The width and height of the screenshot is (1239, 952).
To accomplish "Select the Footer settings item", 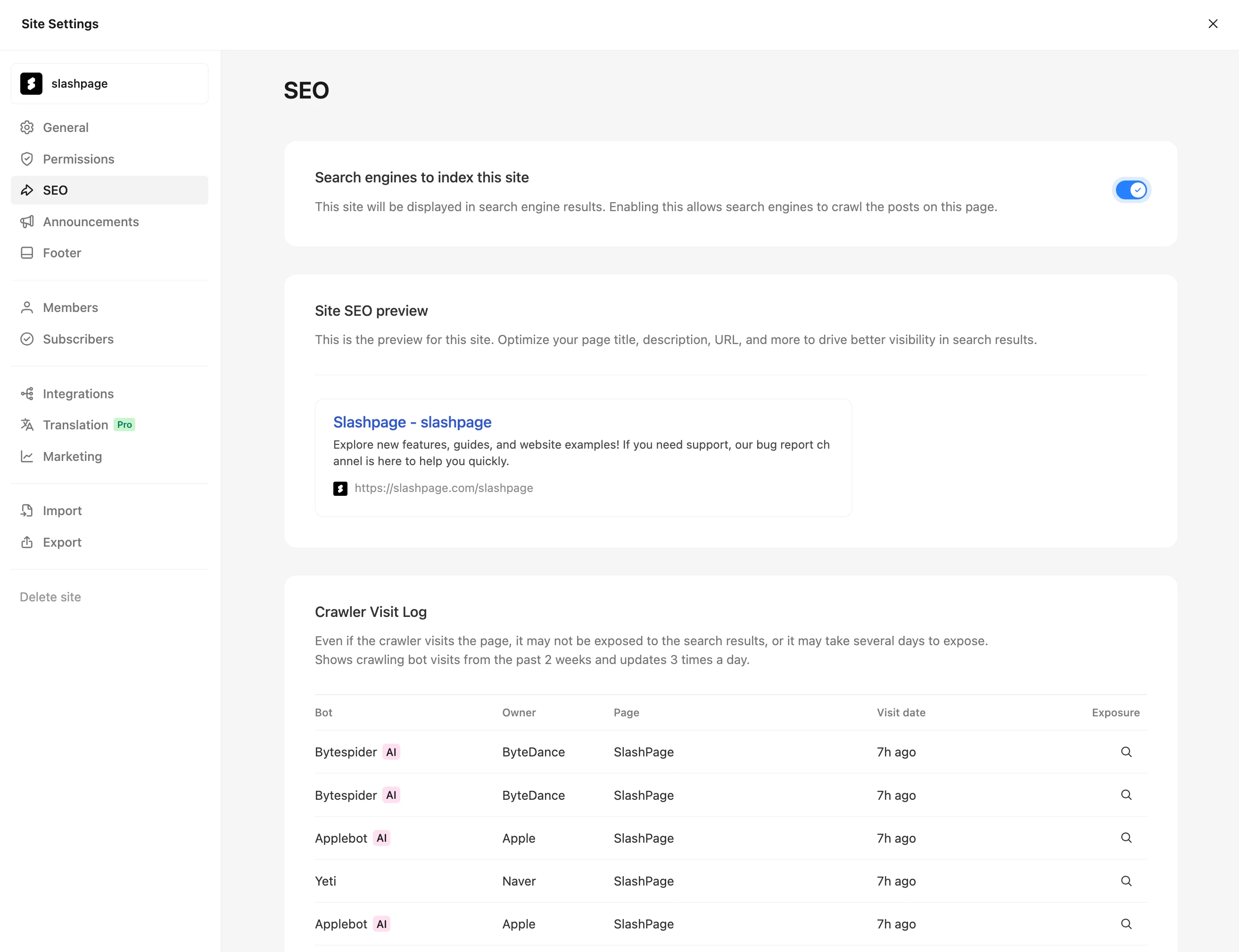I will coord(62,253).
